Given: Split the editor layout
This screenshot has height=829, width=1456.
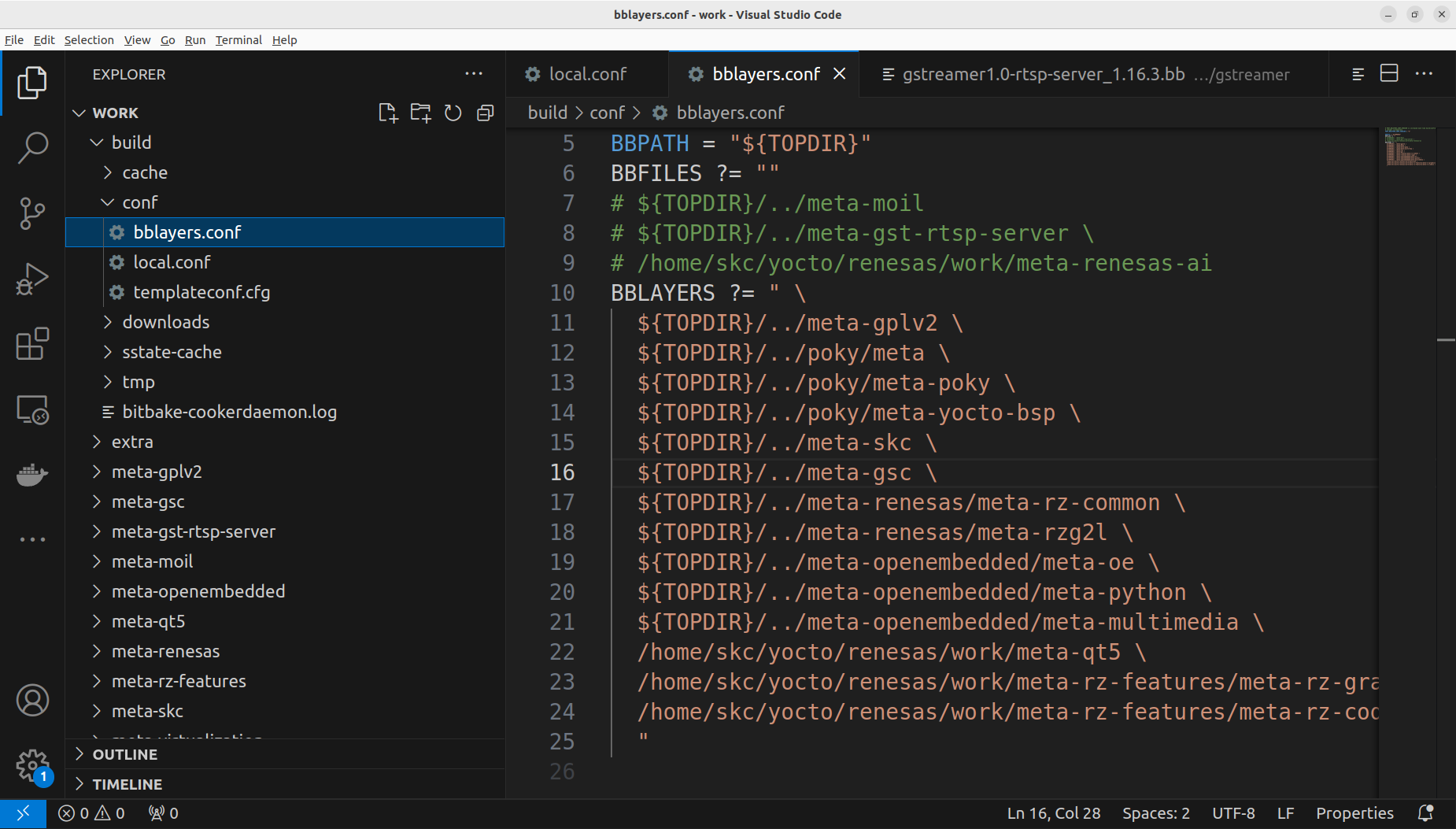Looking at the screenshot, I should 1389,74.
